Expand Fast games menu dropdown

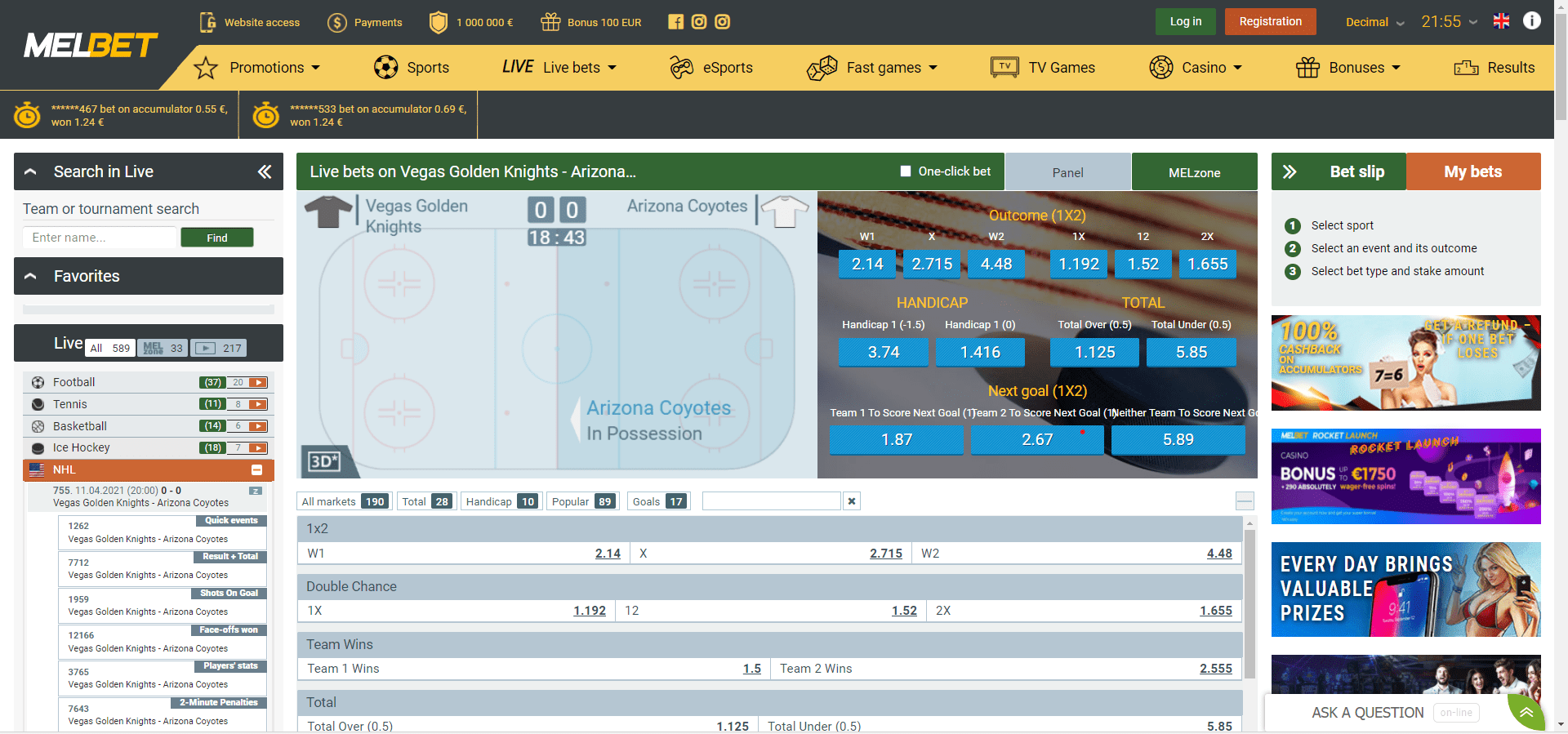tap(933, 68)
